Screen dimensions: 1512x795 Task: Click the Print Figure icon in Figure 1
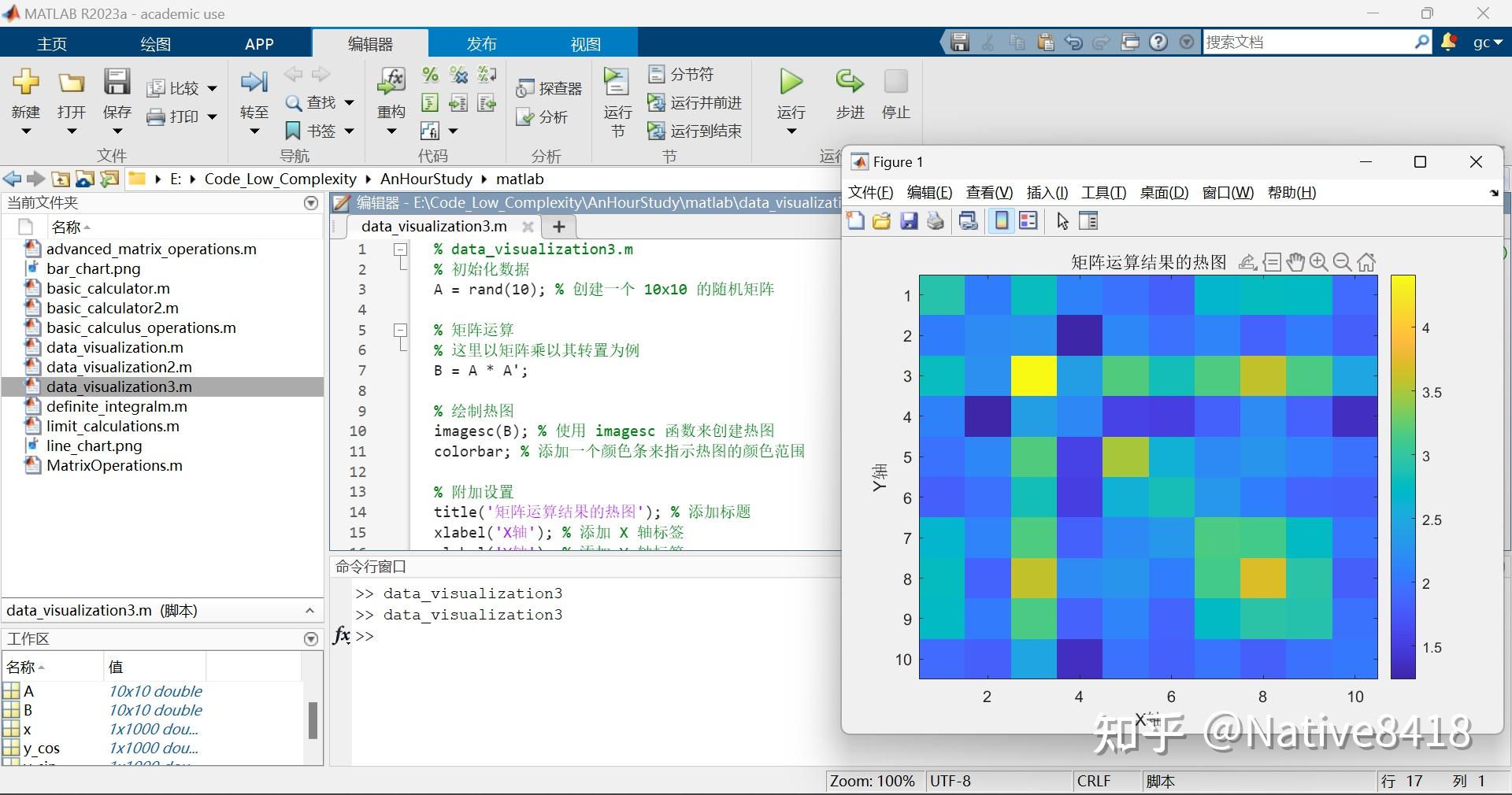click(936, 221)
